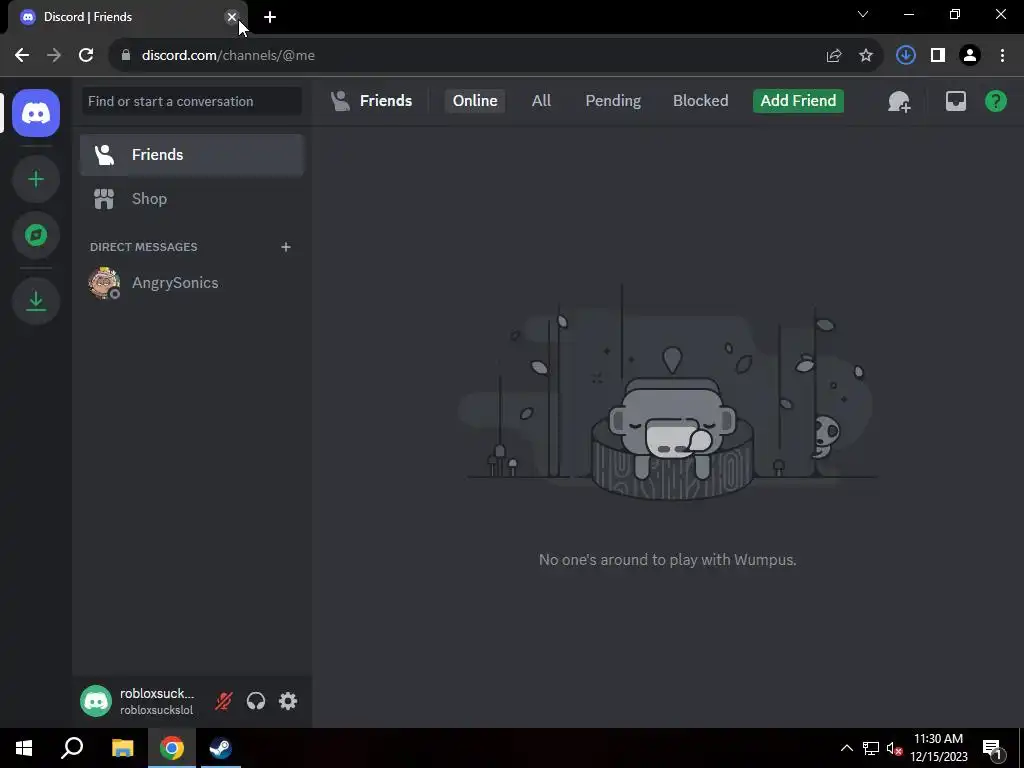Open AngrySonics direct message
The width and height of the screenshot is (1024, 768).
(191, 283)
